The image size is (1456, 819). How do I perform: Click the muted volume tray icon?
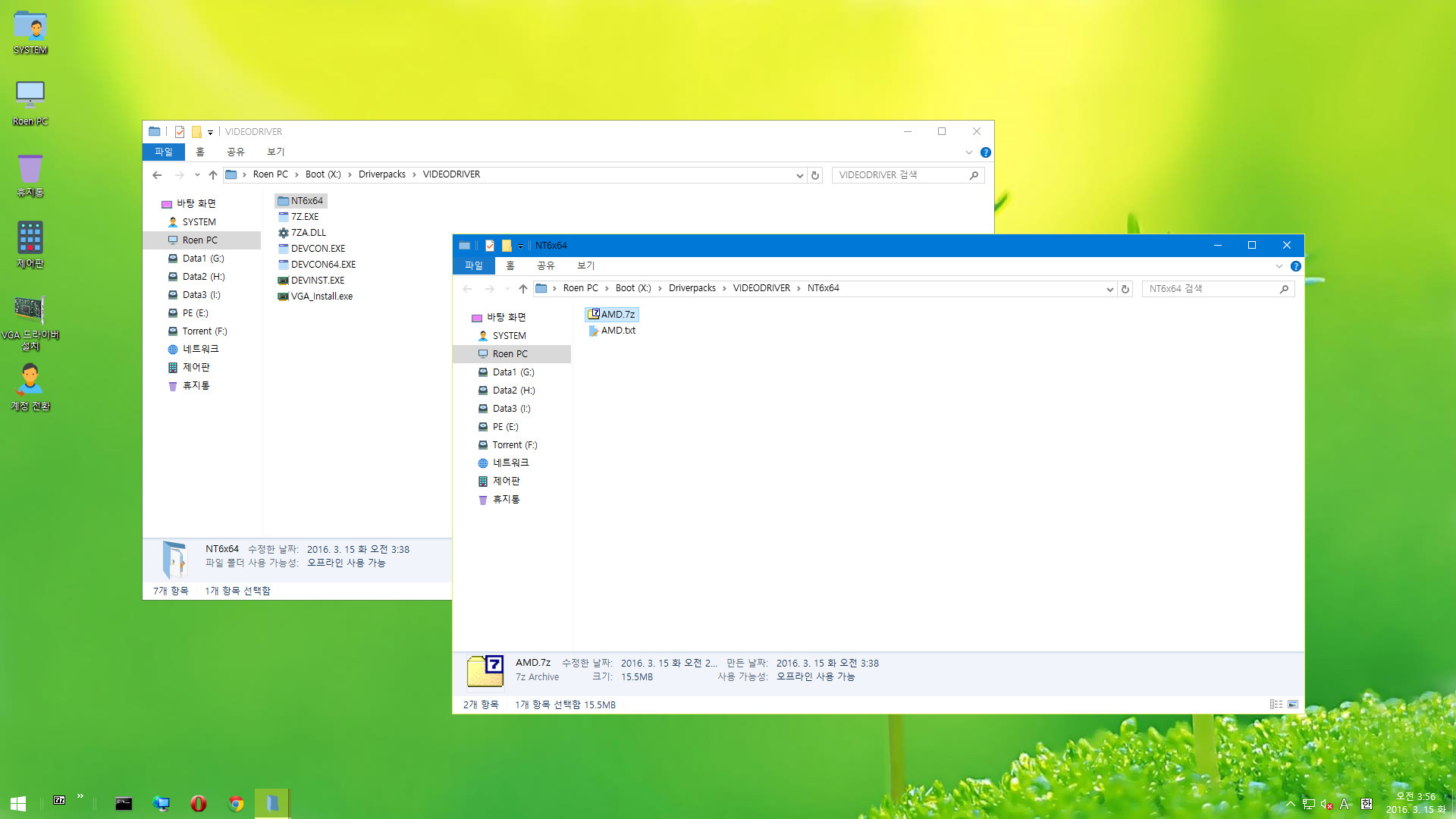(1326, 805)
